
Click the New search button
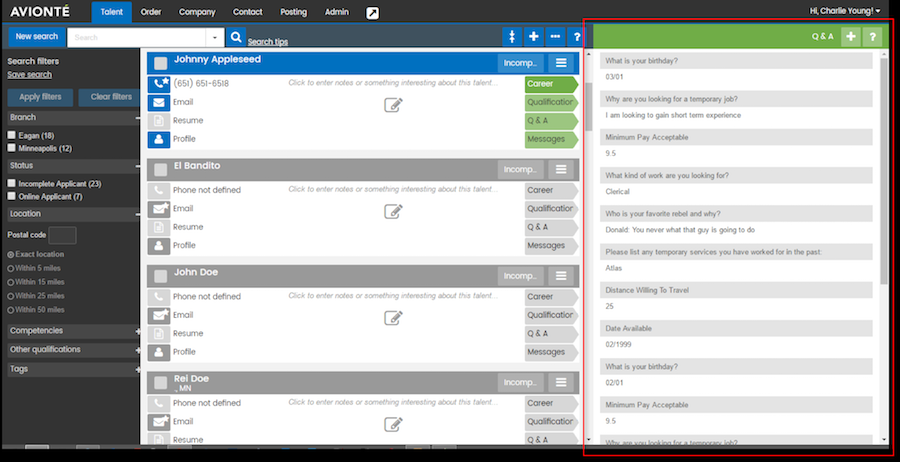point(37,37)
